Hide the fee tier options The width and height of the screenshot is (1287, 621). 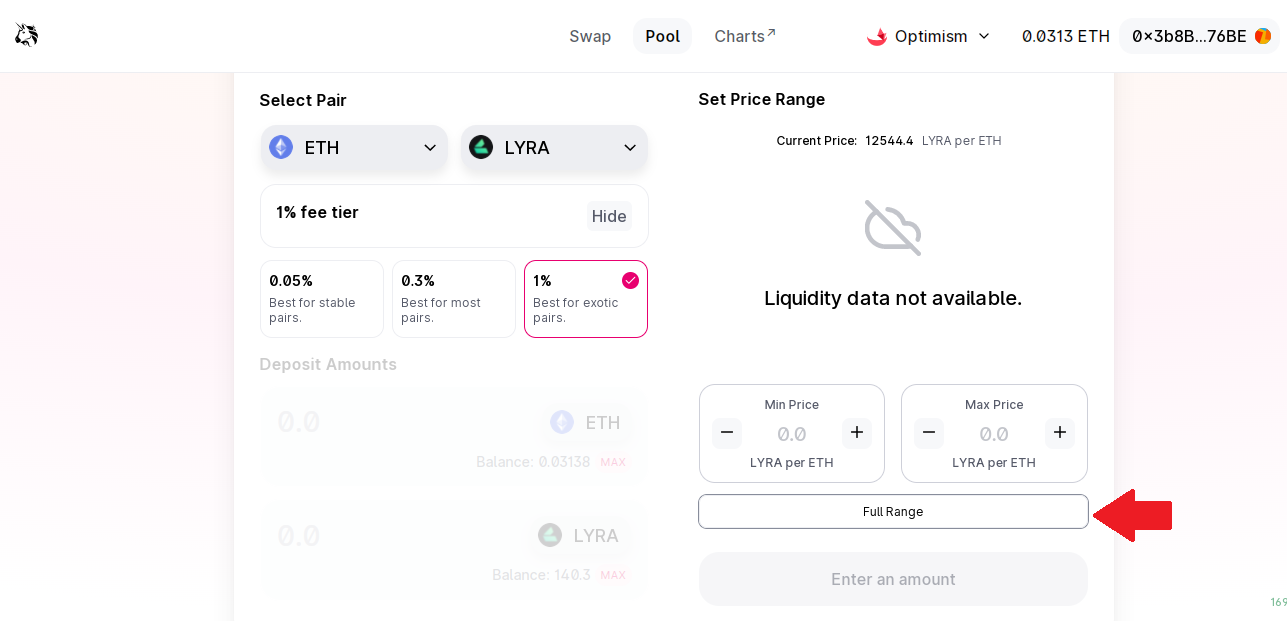pos(609,216)
